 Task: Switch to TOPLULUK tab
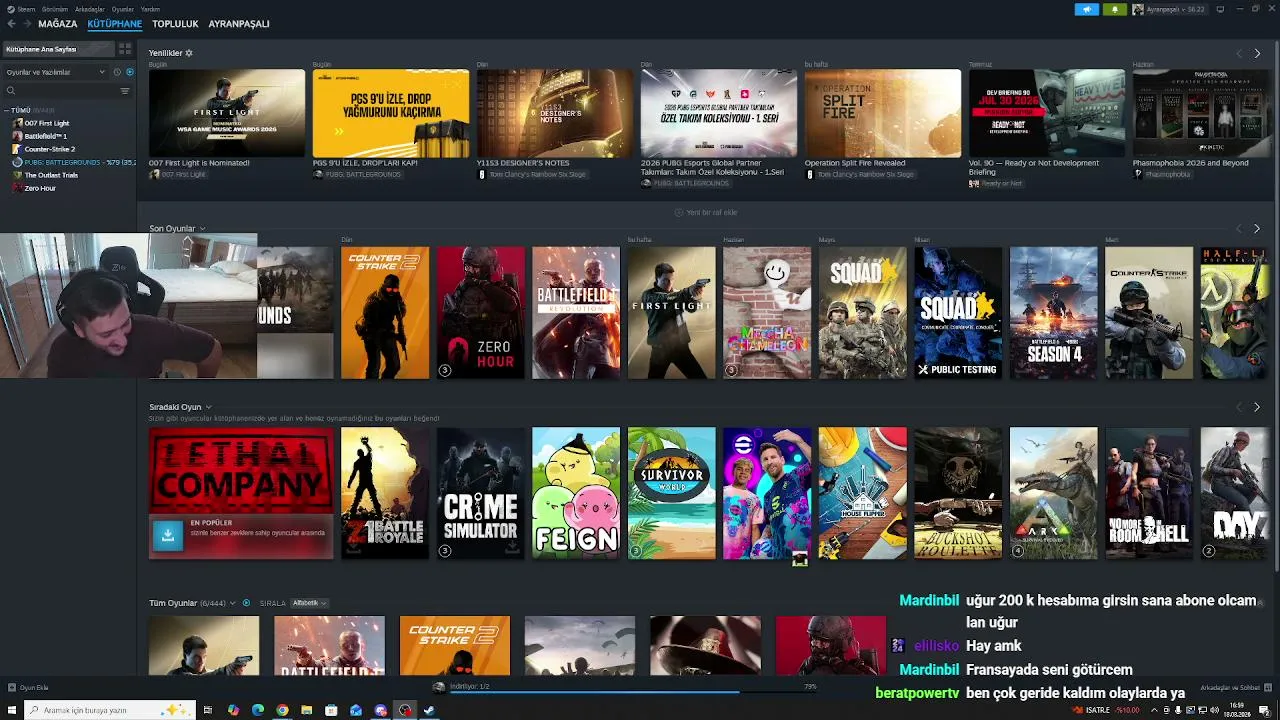(175, 24)
